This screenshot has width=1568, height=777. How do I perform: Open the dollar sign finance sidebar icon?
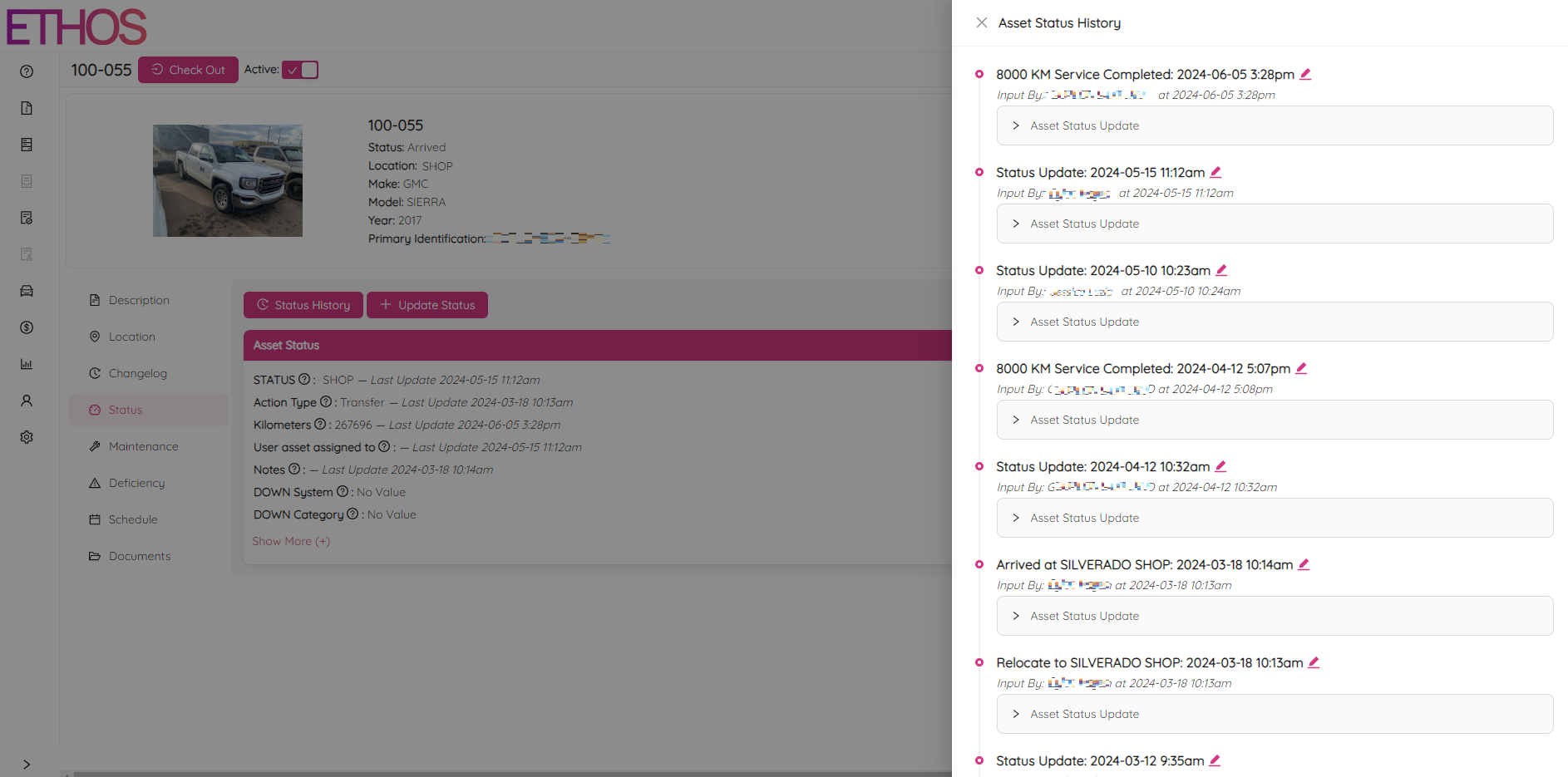(27, 327)
